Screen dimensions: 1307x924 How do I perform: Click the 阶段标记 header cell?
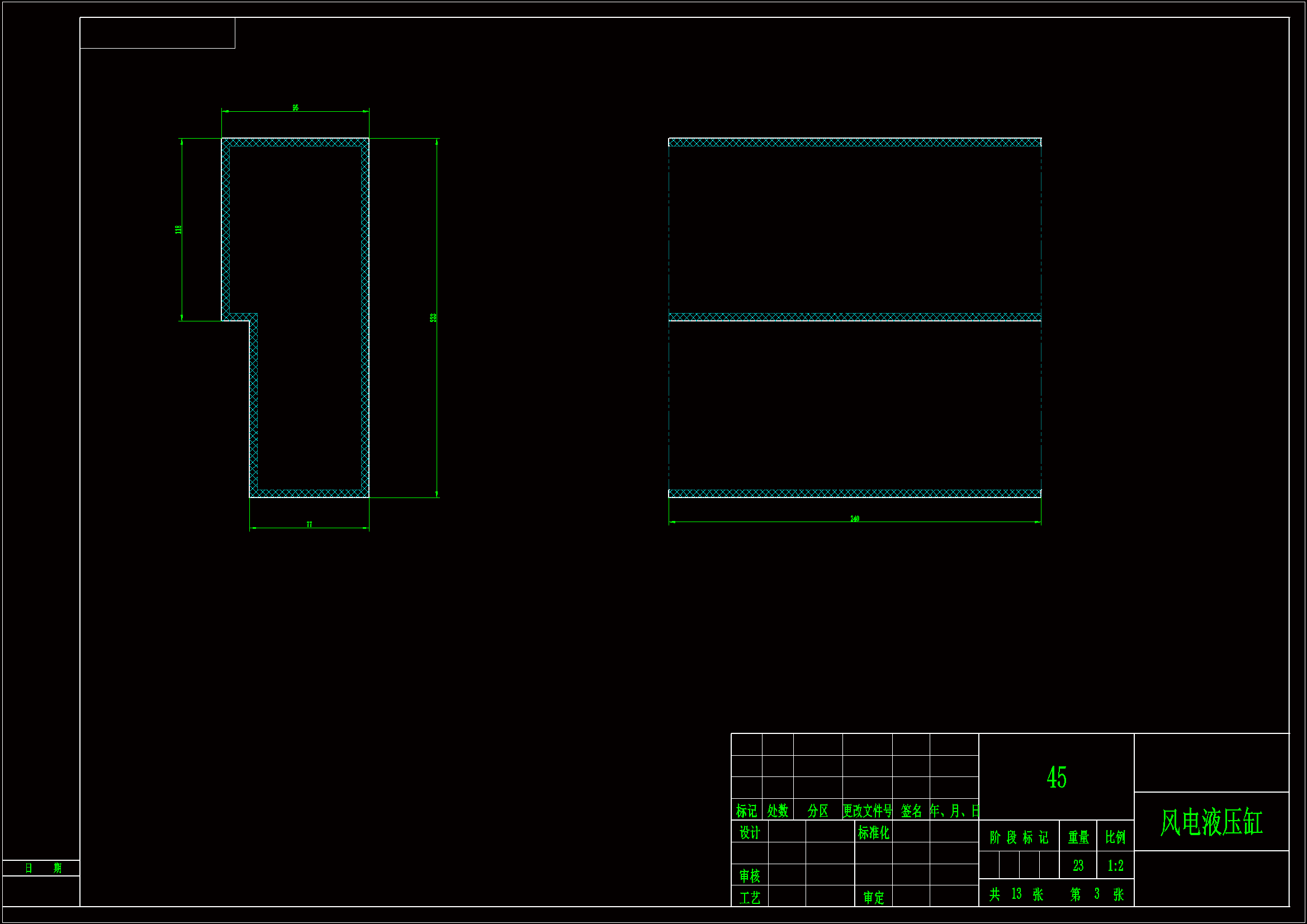pos(1019,837)
